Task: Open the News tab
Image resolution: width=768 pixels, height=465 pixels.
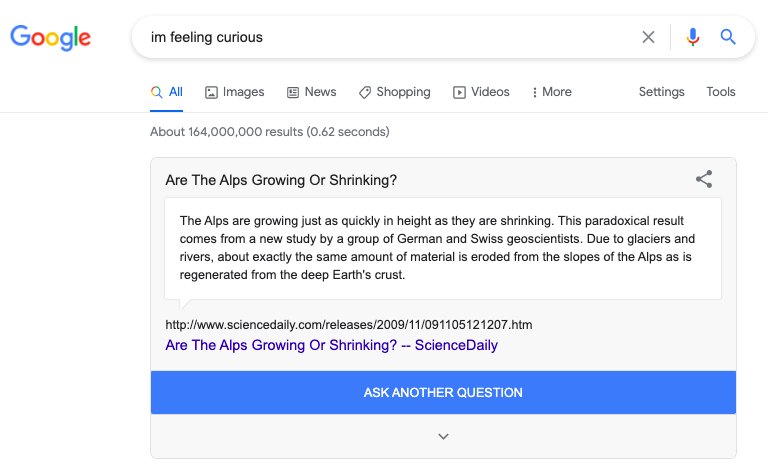Action: 311,92
